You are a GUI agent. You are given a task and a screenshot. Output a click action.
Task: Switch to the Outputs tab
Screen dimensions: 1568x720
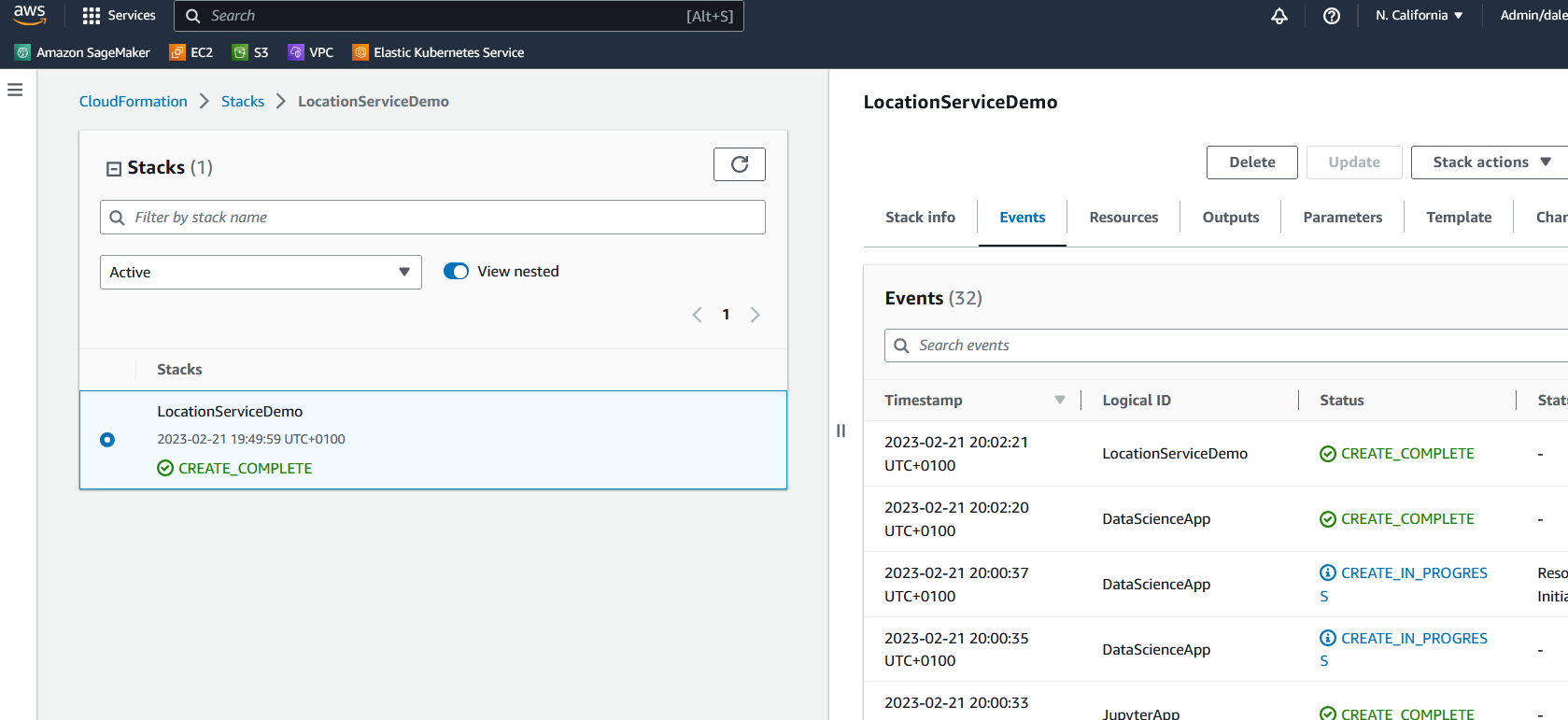pos(1231,217)
